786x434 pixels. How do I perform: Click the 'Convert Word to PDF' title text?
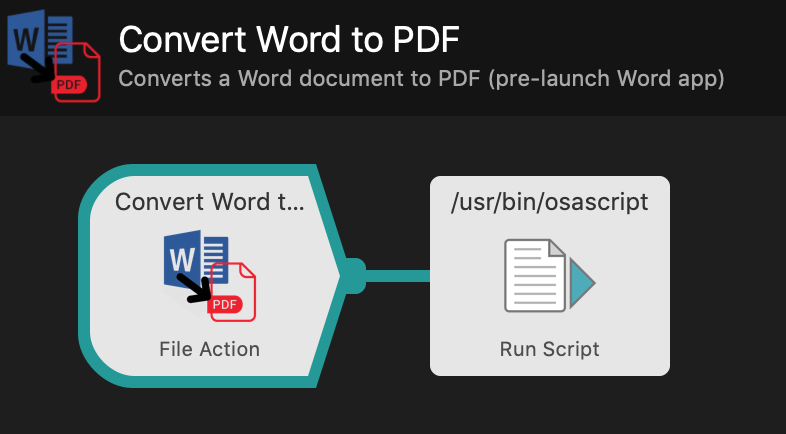[289, 39]
